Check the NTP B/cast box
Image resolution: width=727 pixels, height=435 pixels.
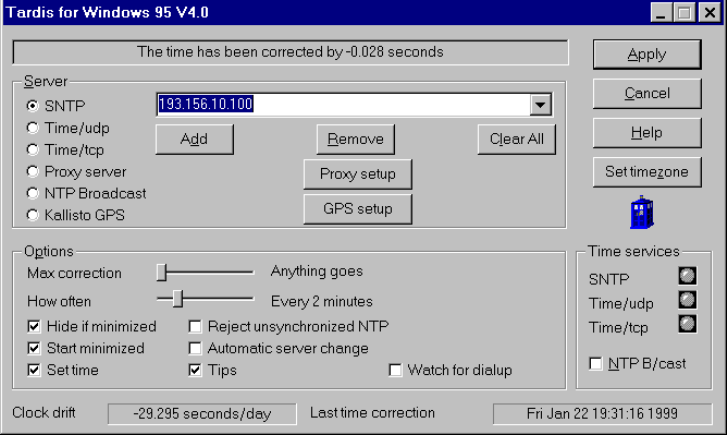[596, 364]
